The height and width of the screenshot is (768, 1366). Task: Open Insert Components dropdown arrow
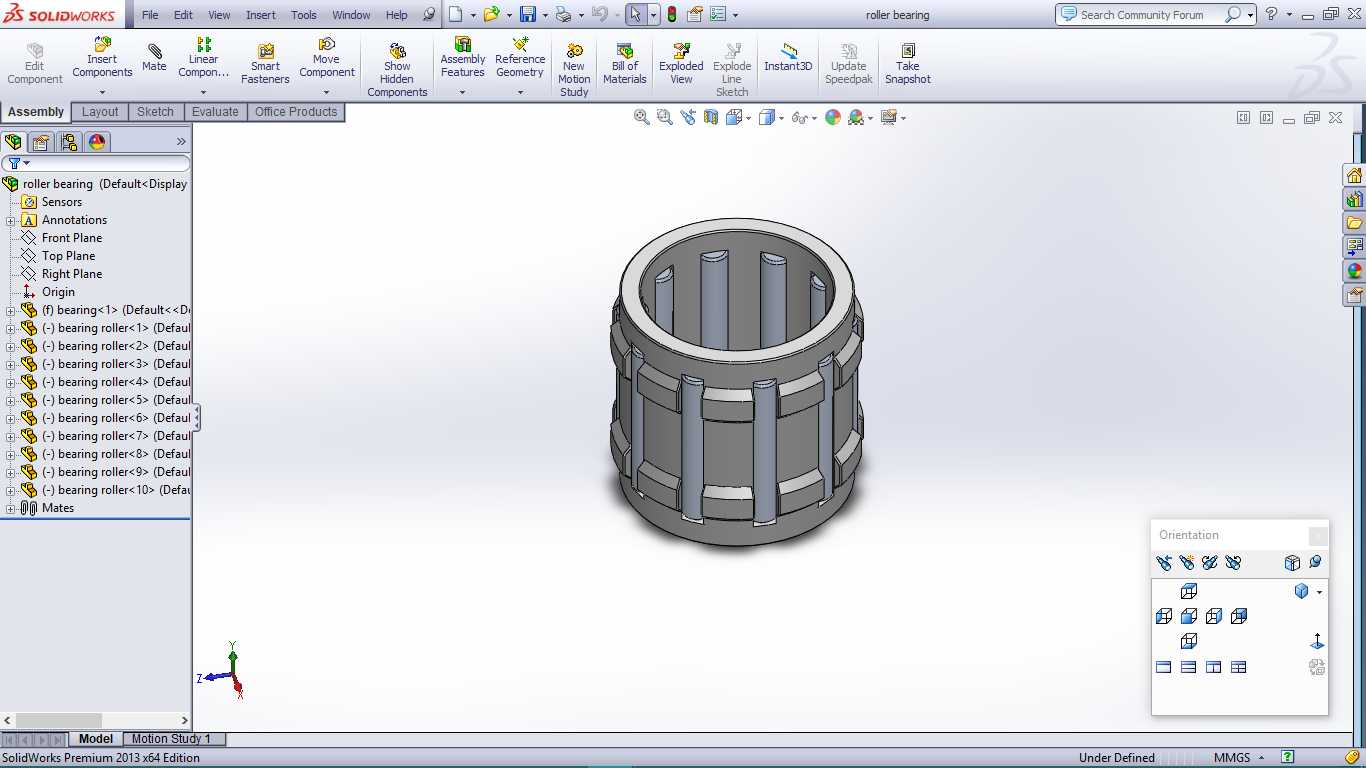point(102,92)
